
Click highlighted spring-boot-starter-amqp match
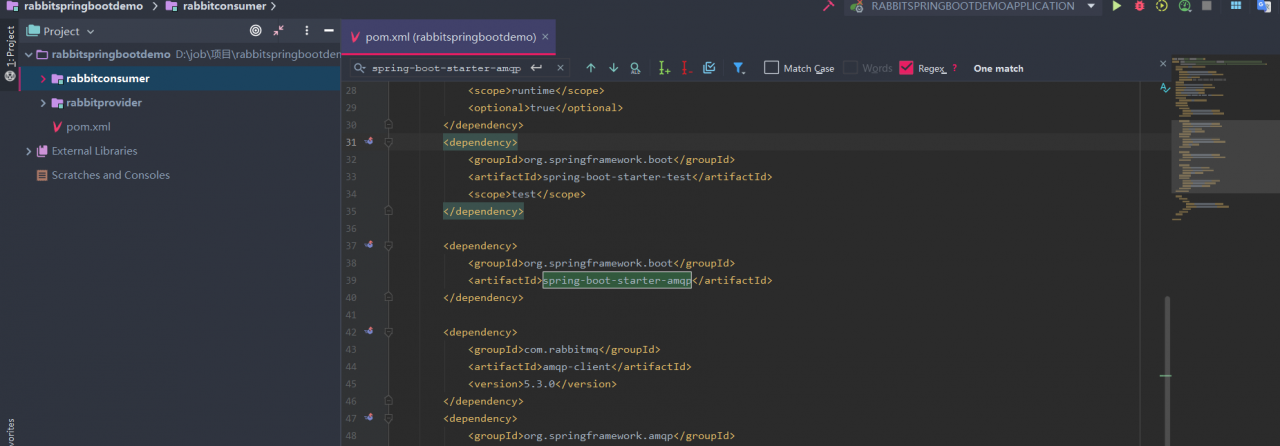[x=616, y=280]
